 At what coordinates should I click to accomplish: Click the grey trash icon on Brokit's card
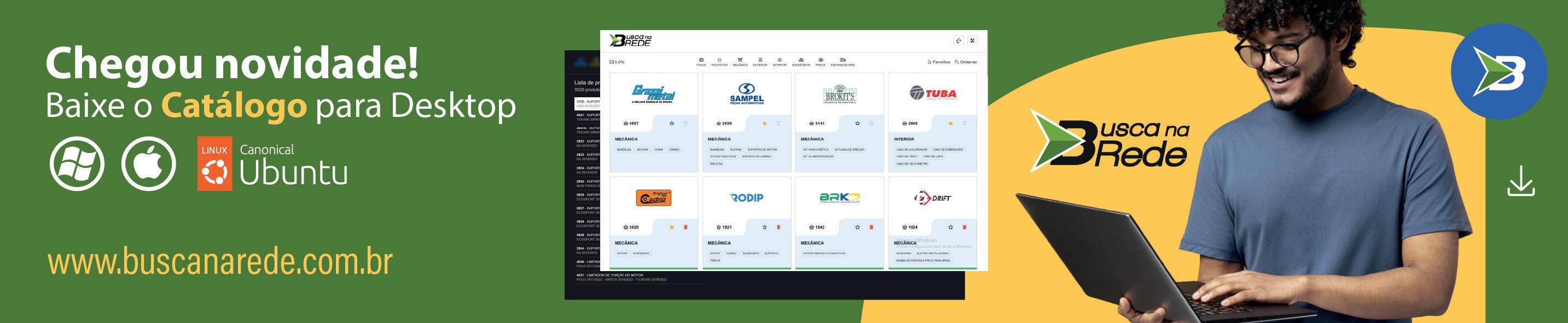(871, 124)
